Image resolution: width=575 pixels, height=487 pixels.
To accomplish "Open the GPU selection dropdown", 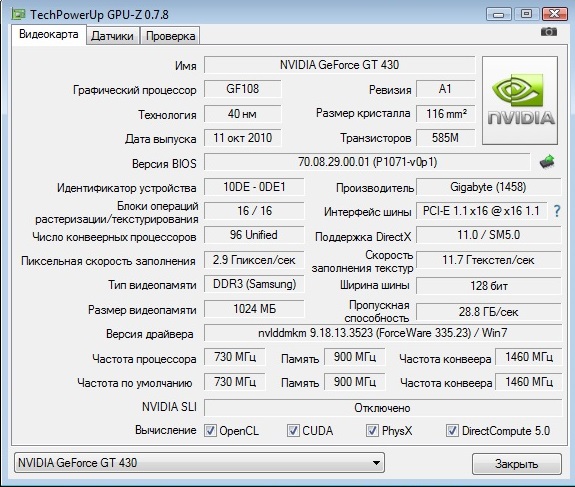I will tap(199, 462).
